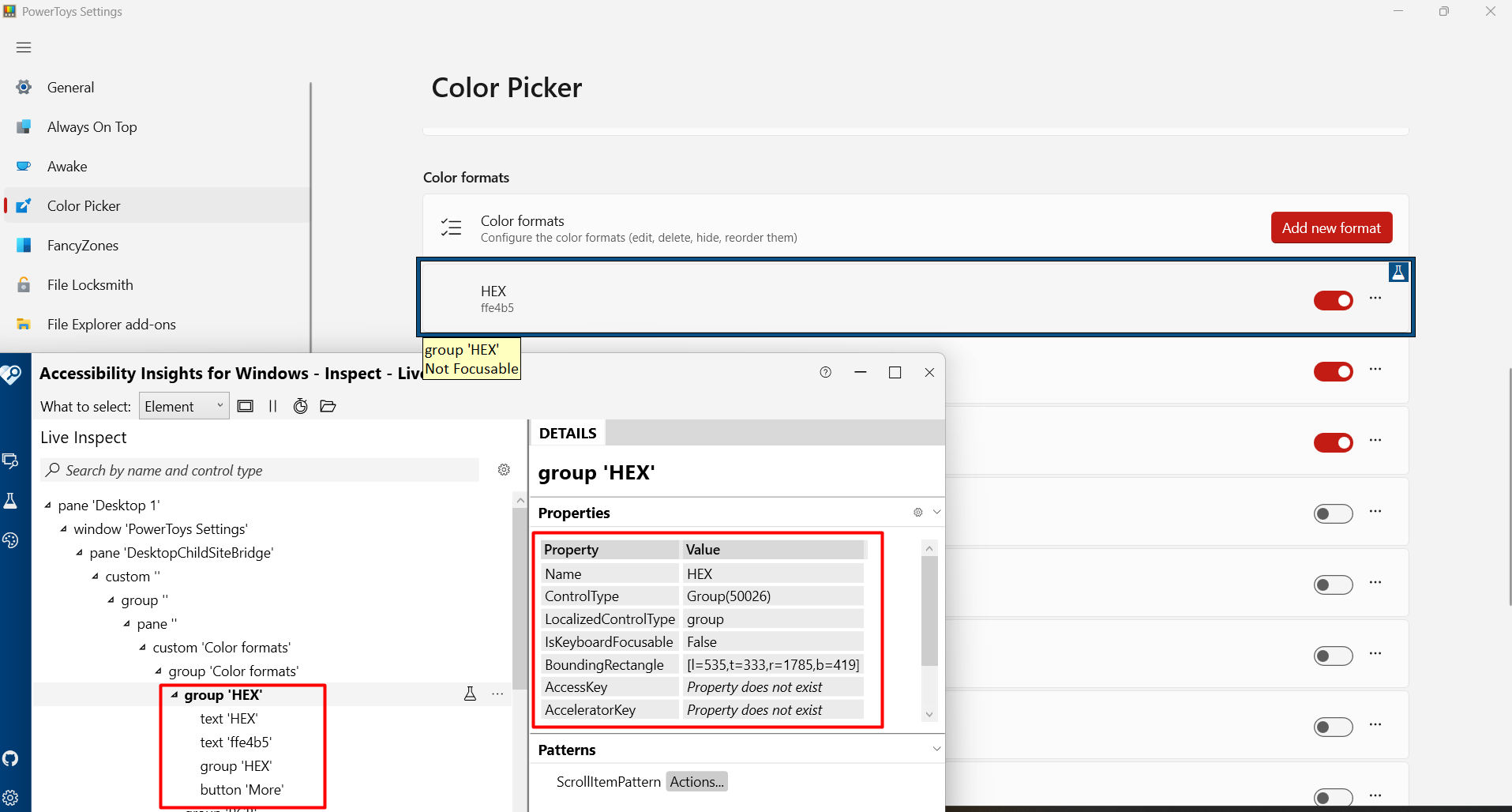Open the 'What to select' Element dropdown

coord(183,405)
